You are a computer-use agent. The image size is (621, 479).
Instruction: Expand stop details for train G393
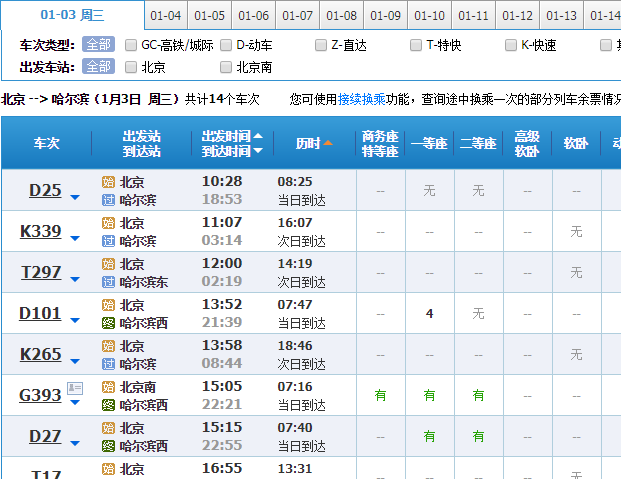point(75,403)
